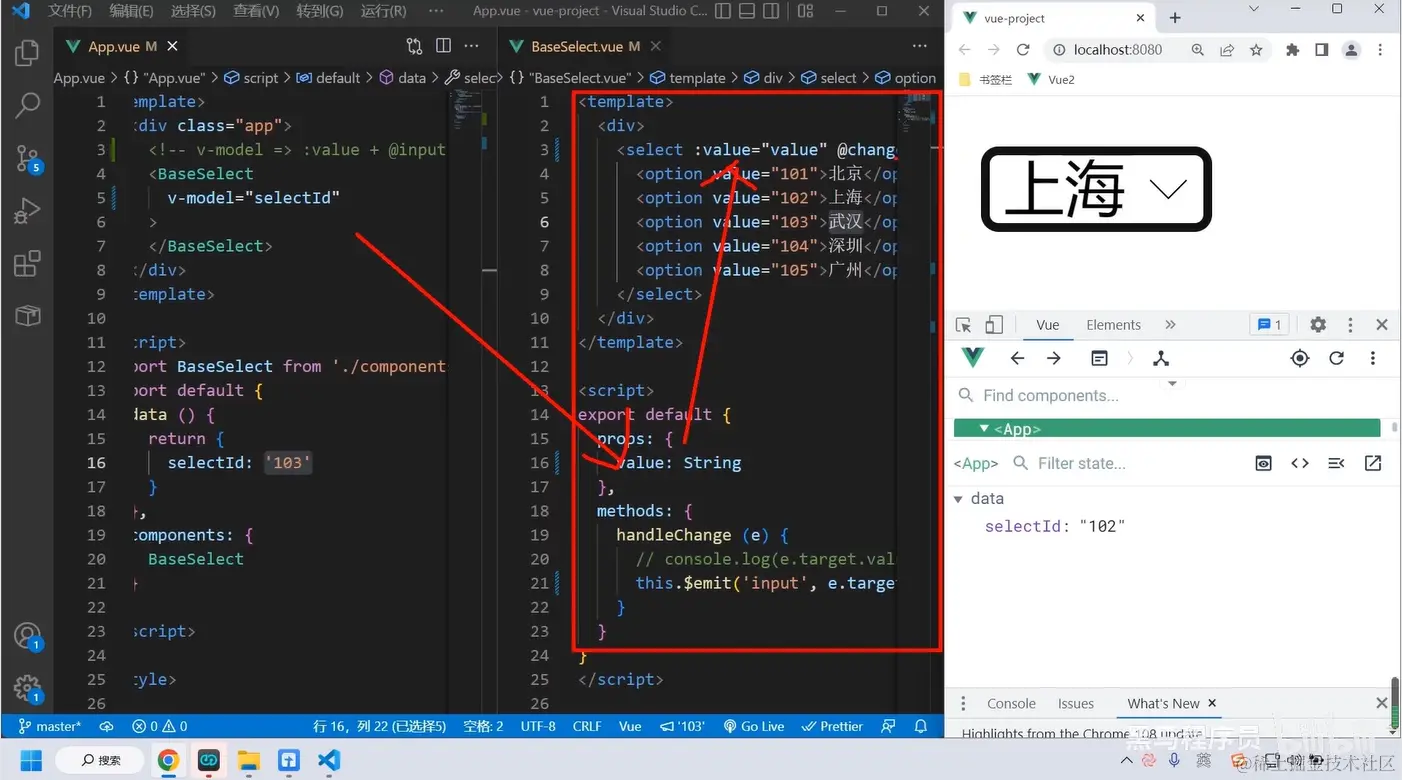Refresh the Vue devtools panel
1402x780 pixels.
(x=1336, y=358)
